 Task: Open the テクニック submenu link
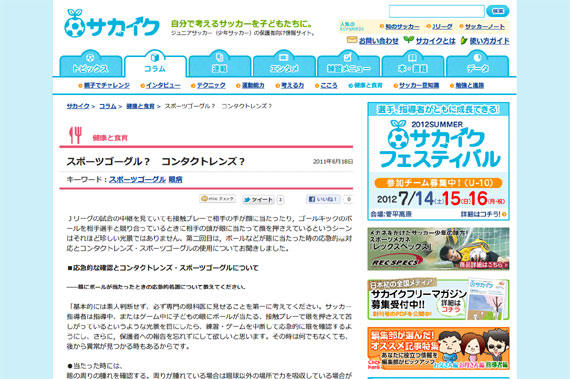tap(211, 85)
